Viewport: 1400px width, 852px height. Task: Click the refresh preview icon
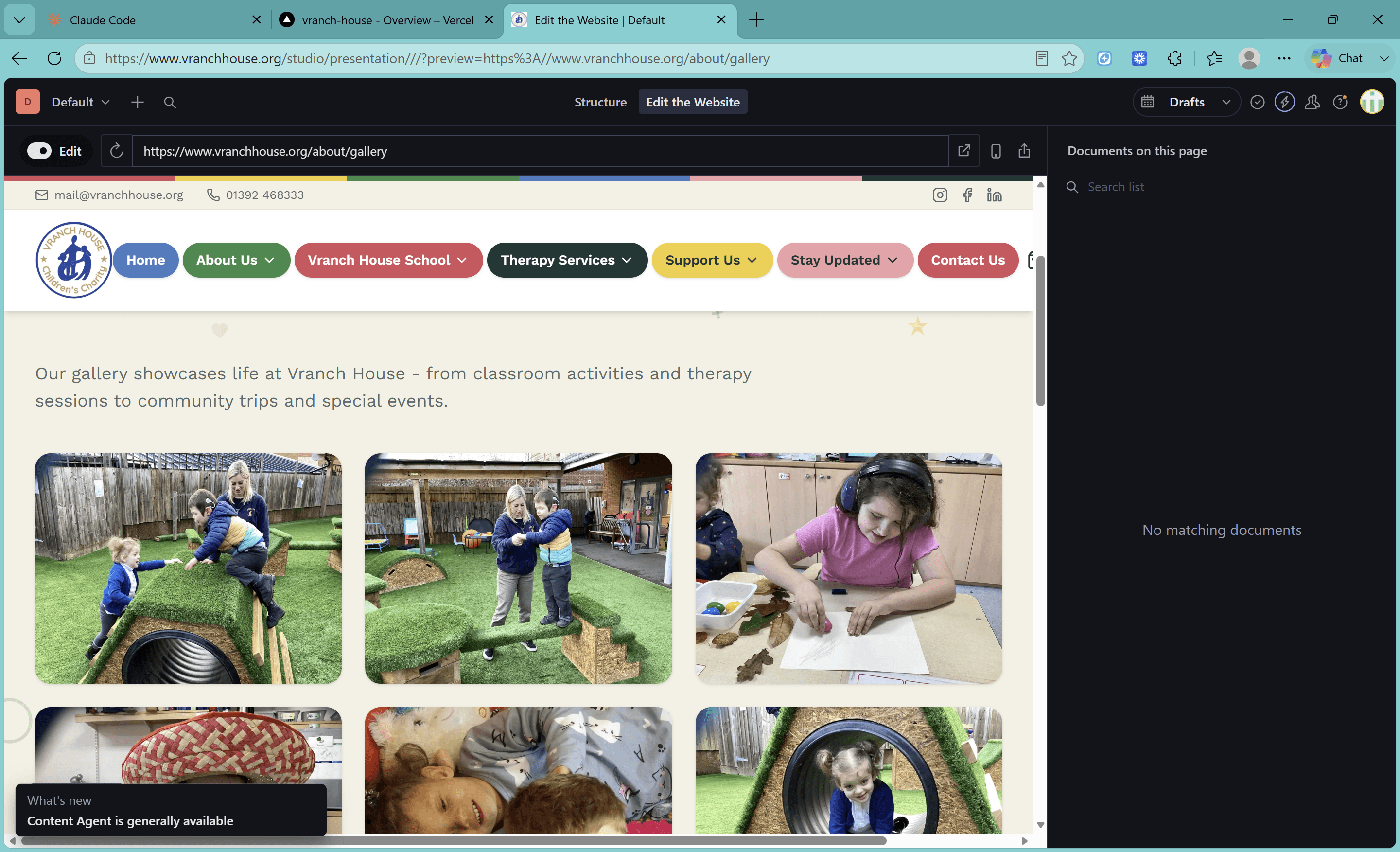point(117,151)
